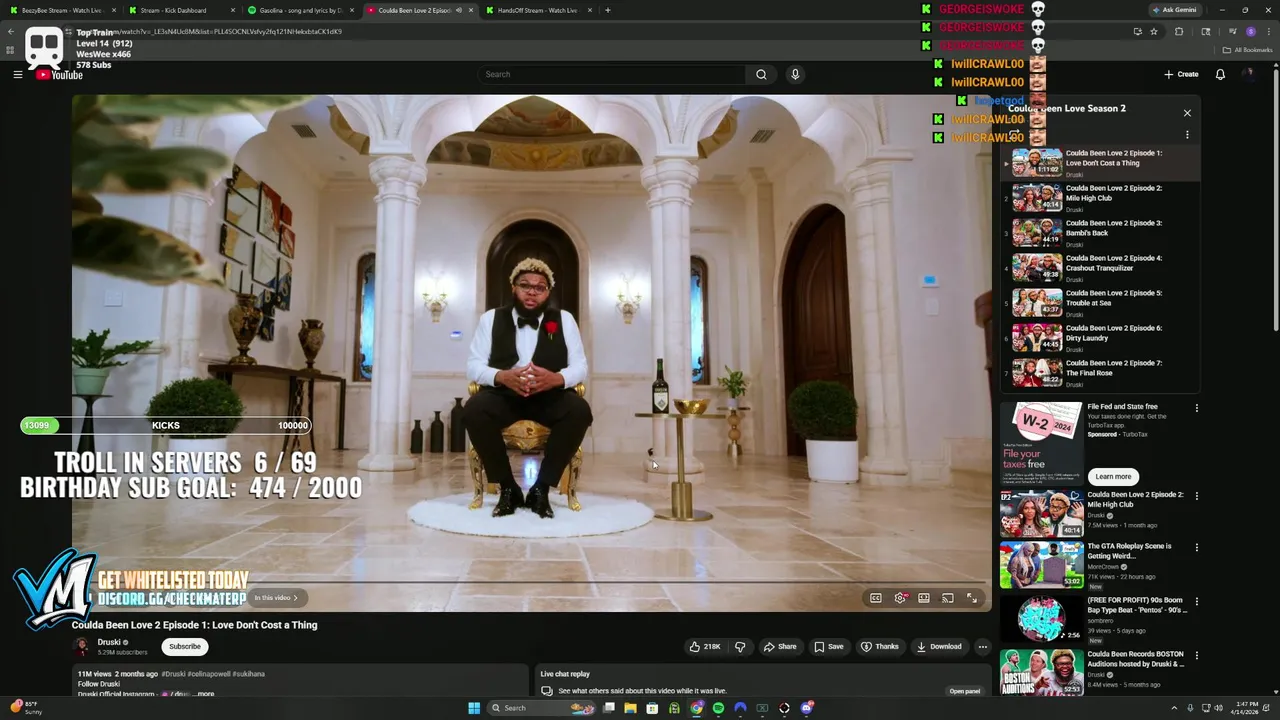The height and width of the screenshot is (720, 1280).
Task: Open File Explorer from the taskbar
Action: 630,708
